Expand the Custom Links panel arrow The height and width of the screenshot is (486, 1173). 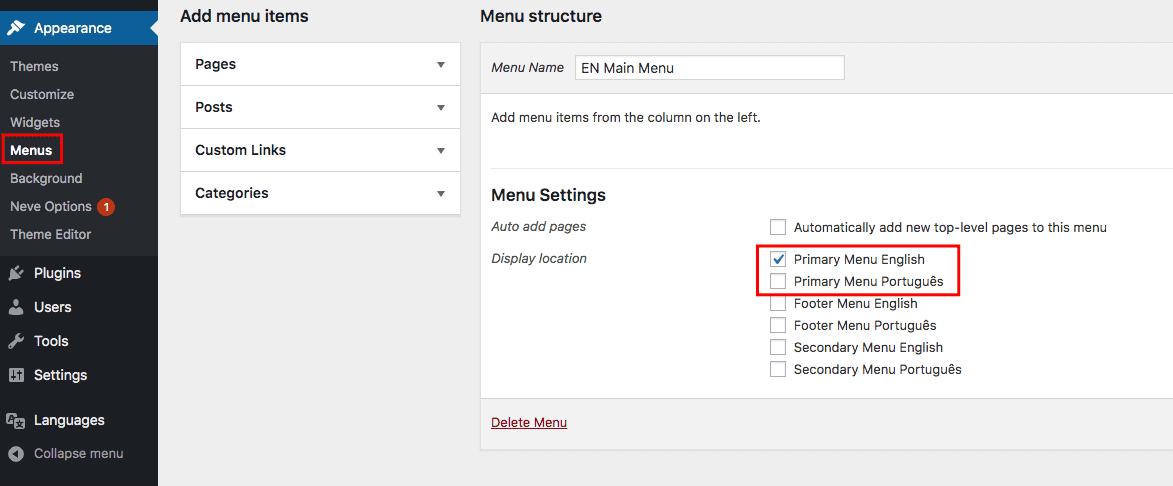441,150
